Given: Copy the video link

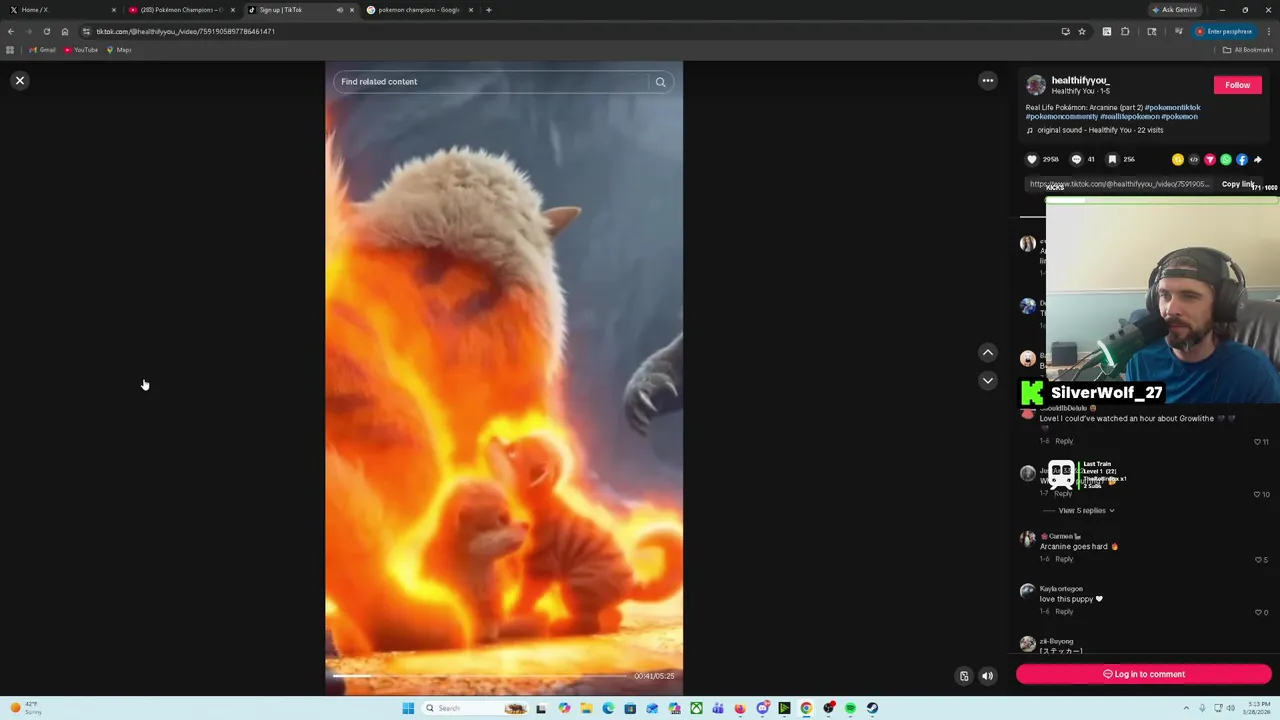Looking at the screenshot, I should (1238, 184).
